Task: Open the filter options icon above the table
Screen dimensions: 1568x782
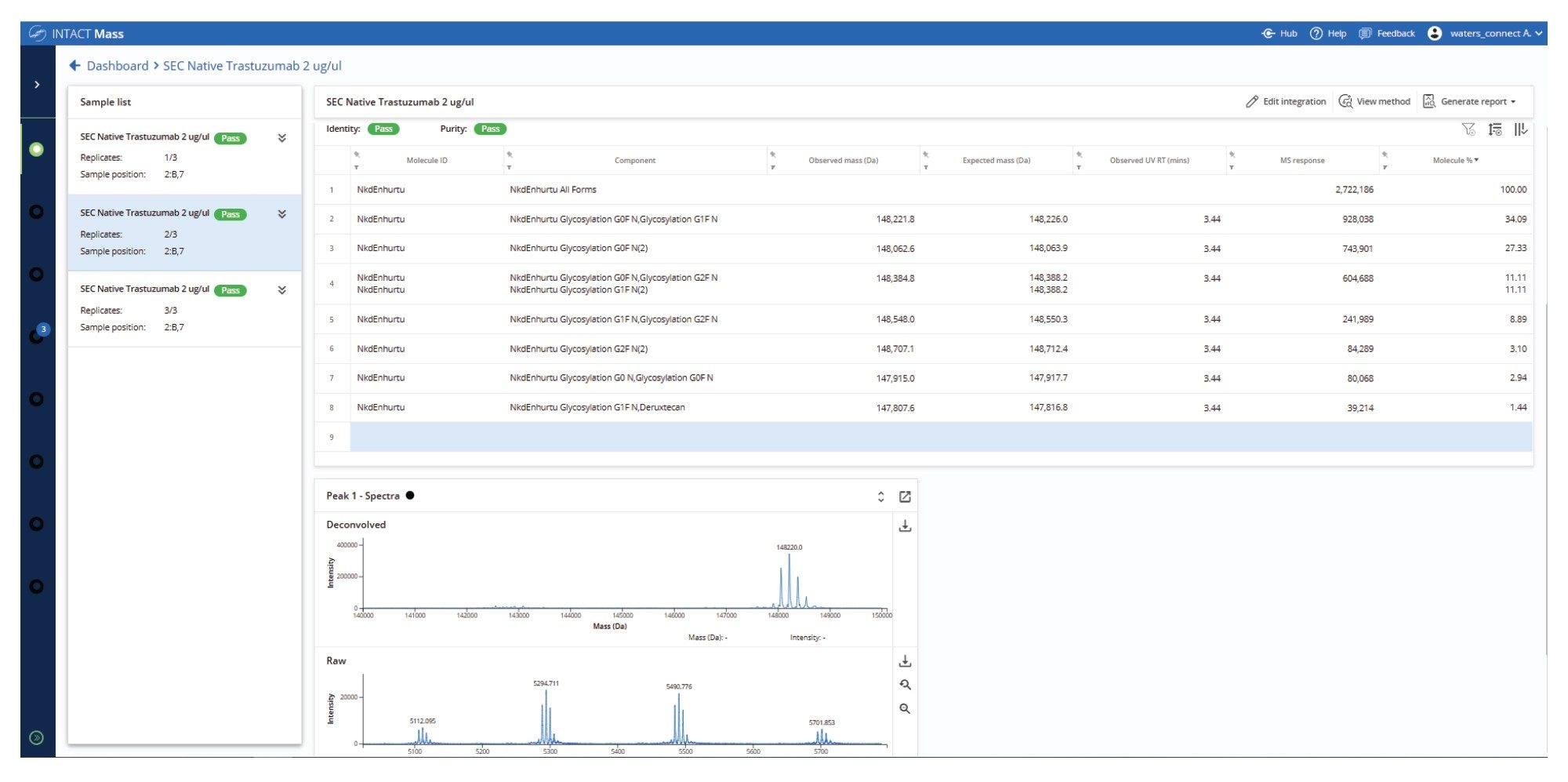Action: (x=1468, y=129)
